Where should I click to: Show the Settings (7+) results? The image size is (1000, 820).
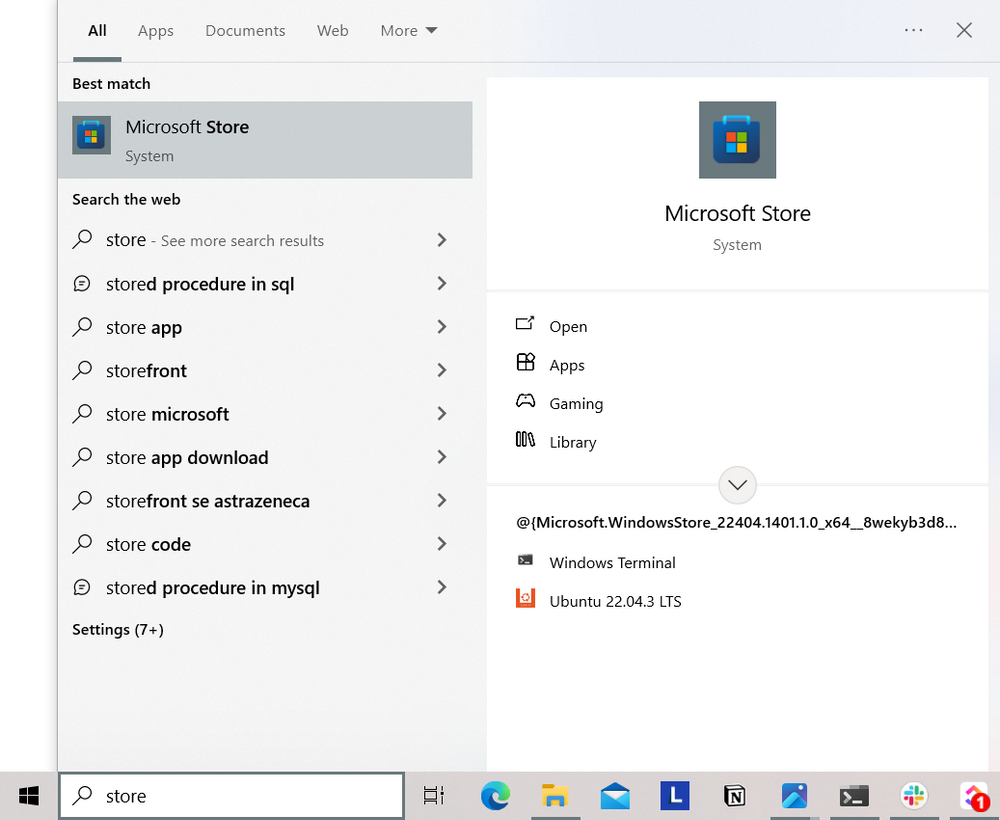[x=117, y=629]
